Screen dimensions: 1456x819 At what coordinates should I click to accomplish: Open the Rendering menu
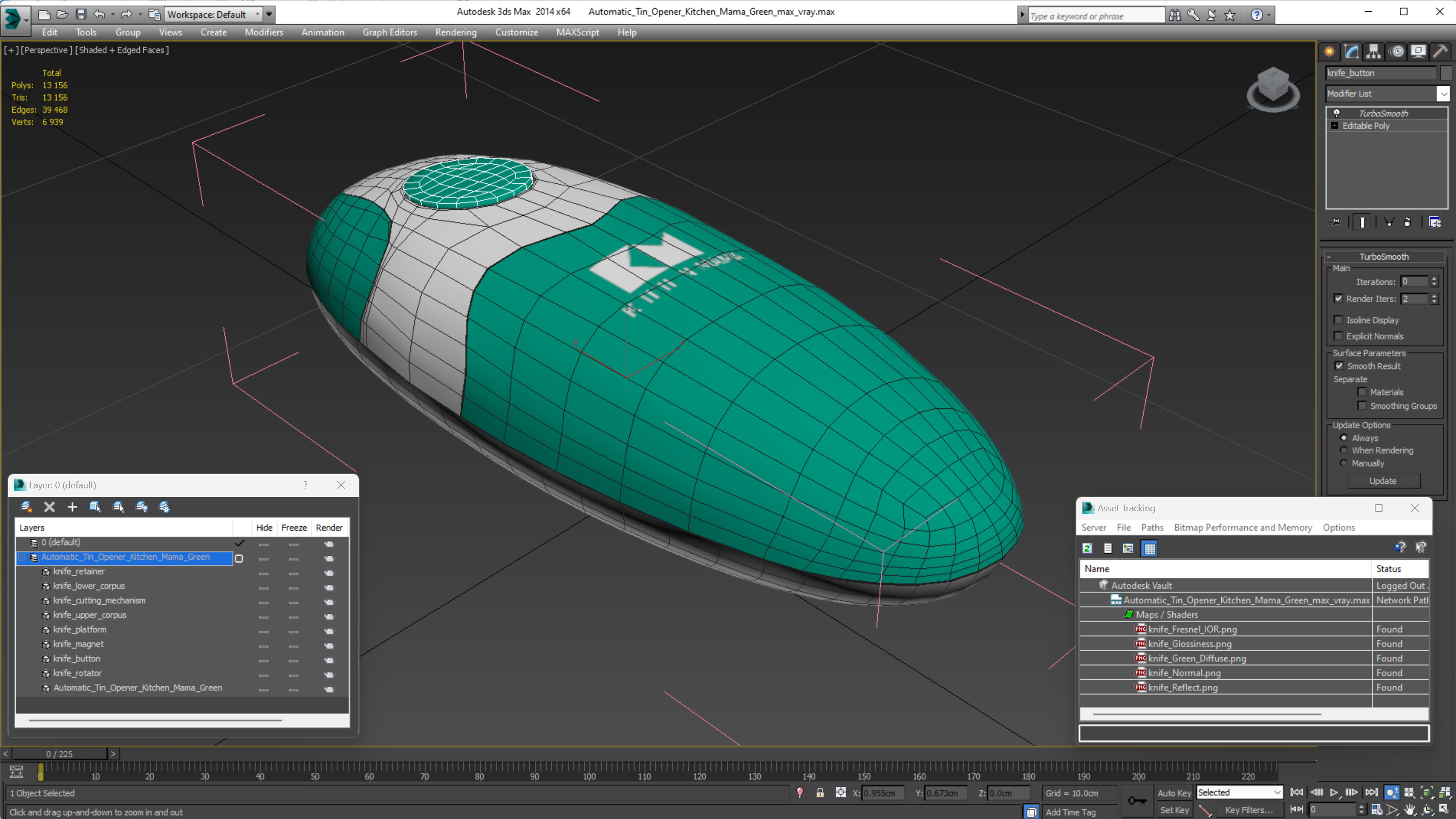[456, 32]
